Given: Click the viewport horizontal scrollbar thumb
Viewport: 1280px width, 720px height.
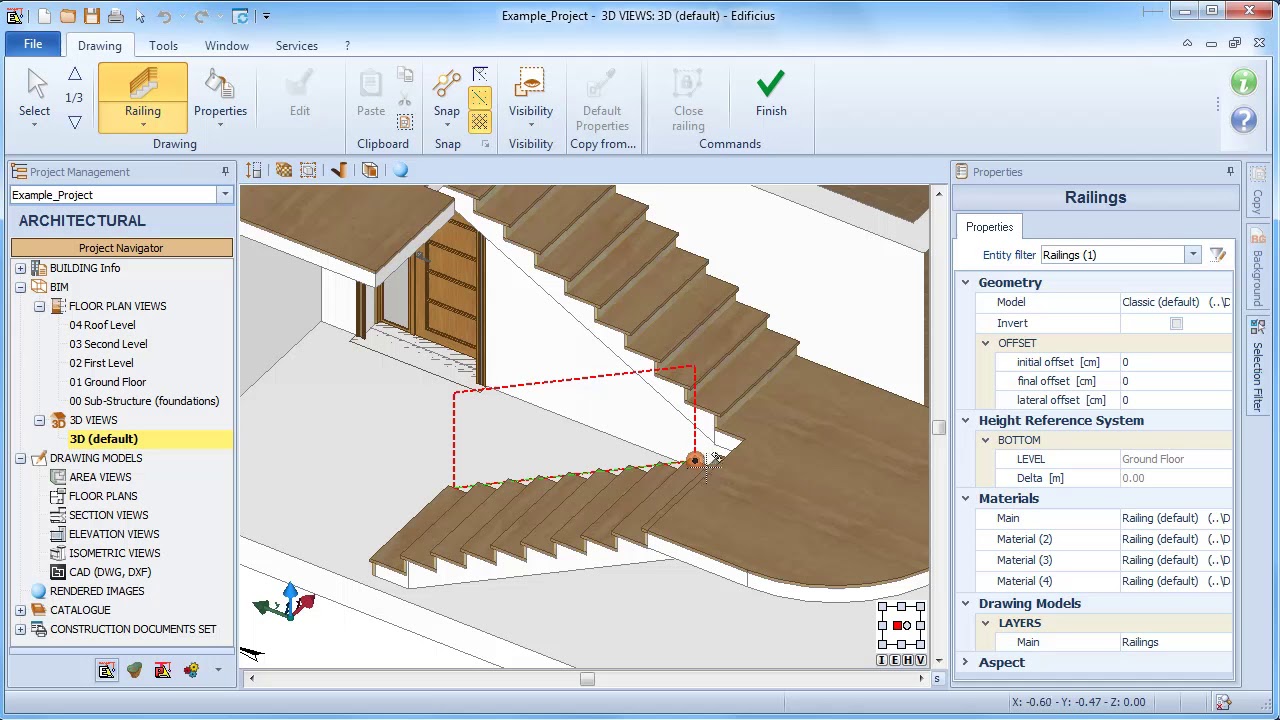Looking at the screenshot, I should click(587, 679).
